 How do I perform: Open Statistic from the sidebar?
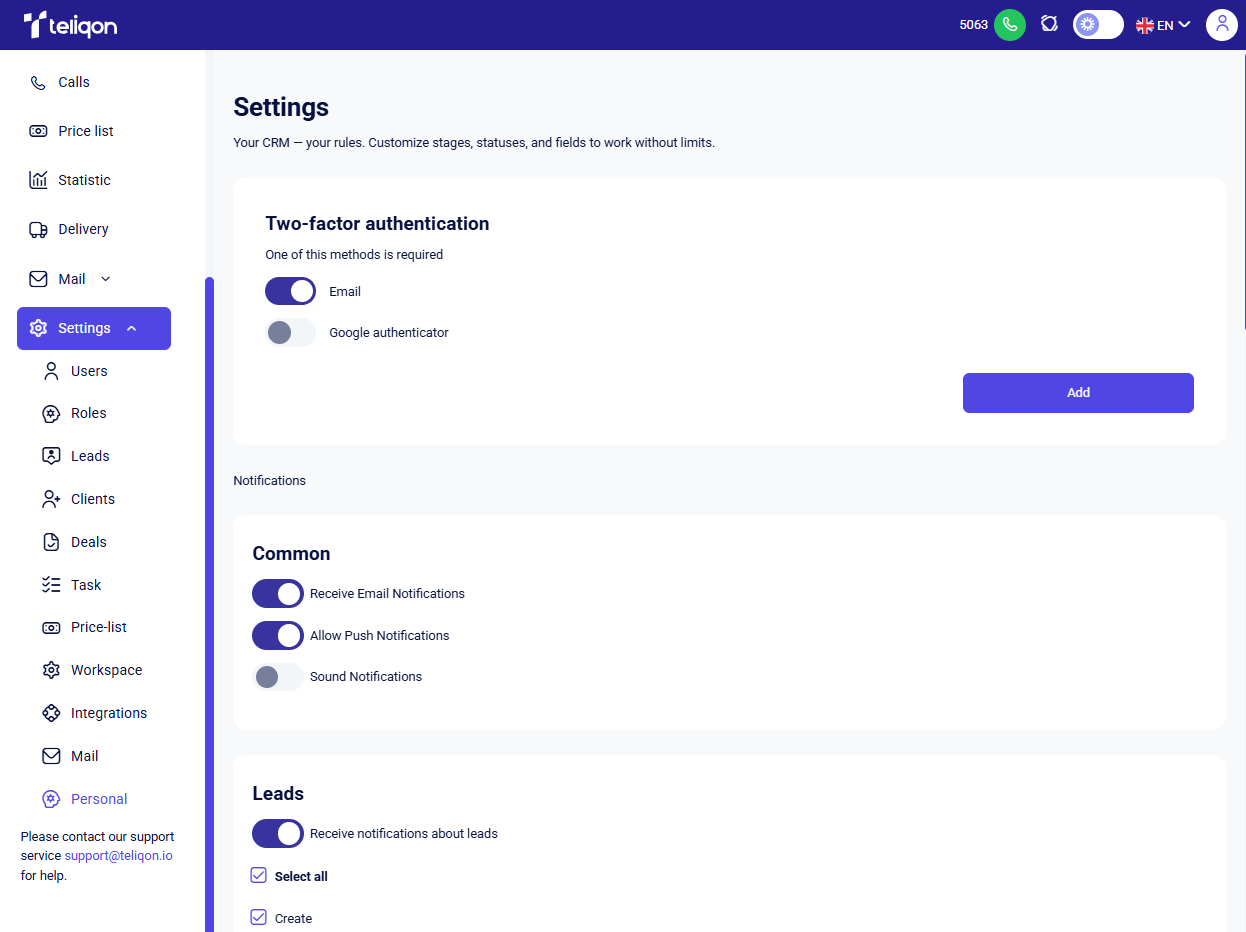(x=84, y=180)
